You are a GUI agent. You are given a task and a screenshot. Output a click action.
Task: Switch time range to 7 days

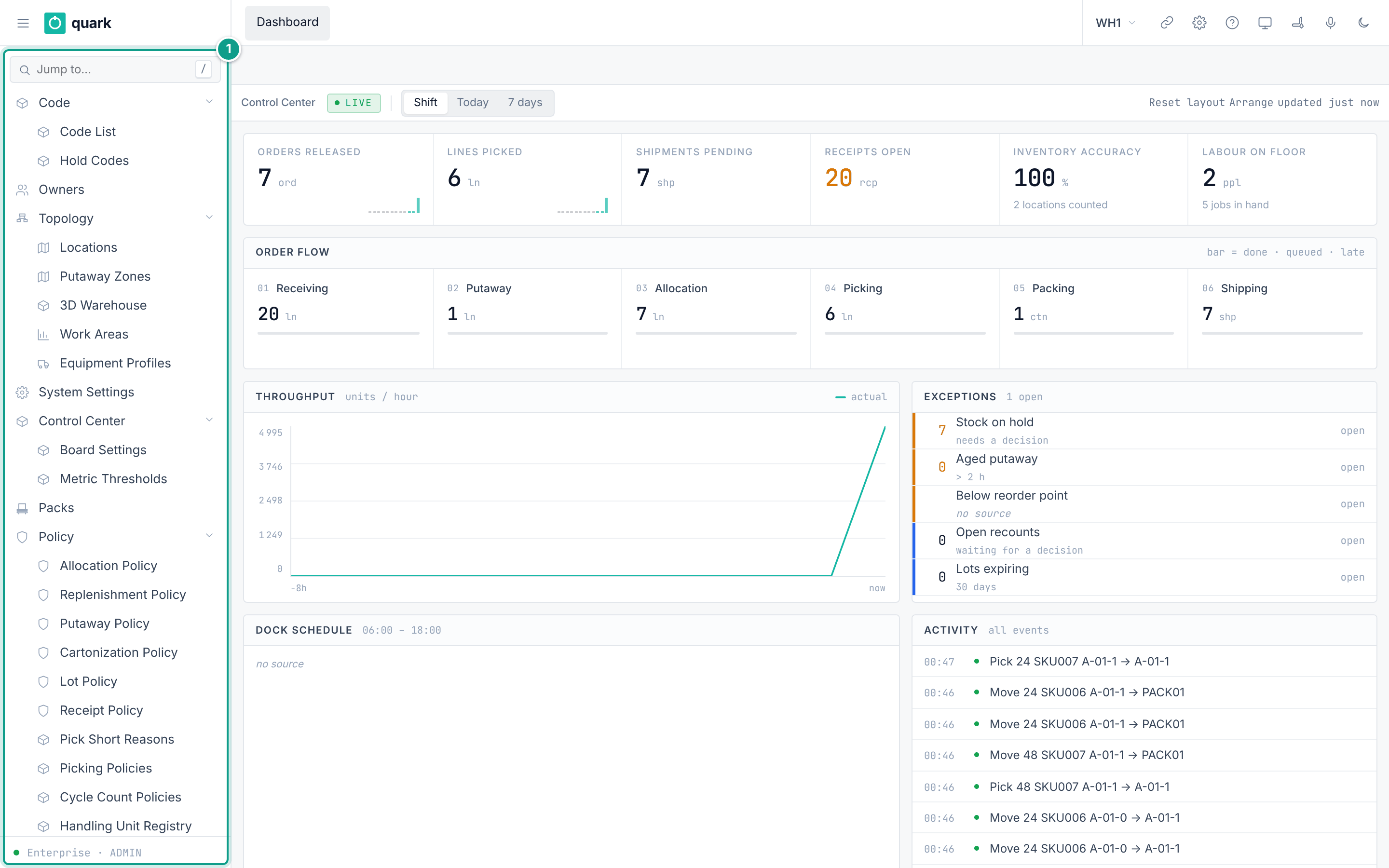pyautogui.click(x=525, y=102)
